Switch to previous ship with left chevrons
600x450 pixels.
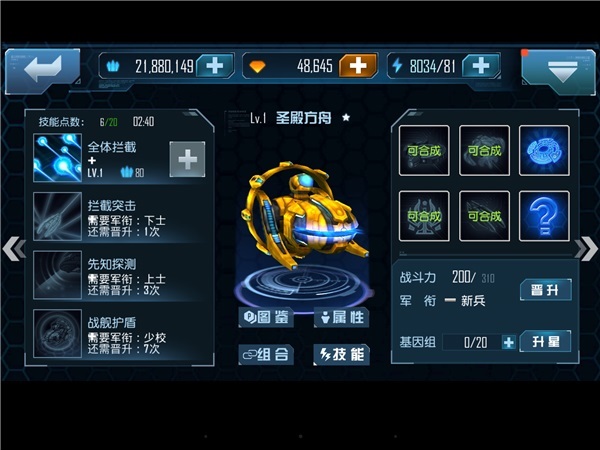pyautogui.click(x=14, y=249)
